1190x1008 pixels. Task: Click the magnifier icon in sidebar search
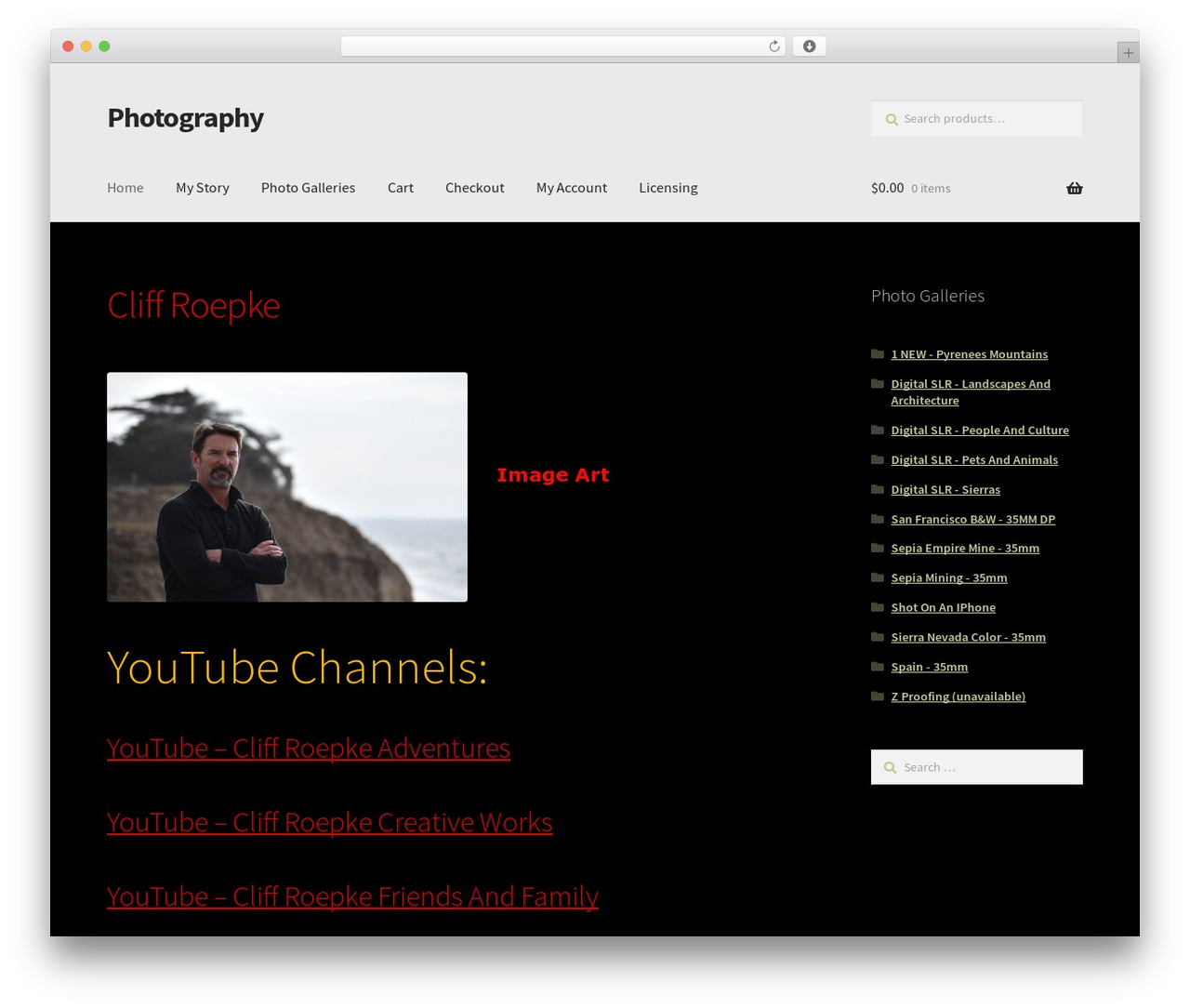point(891,767)
